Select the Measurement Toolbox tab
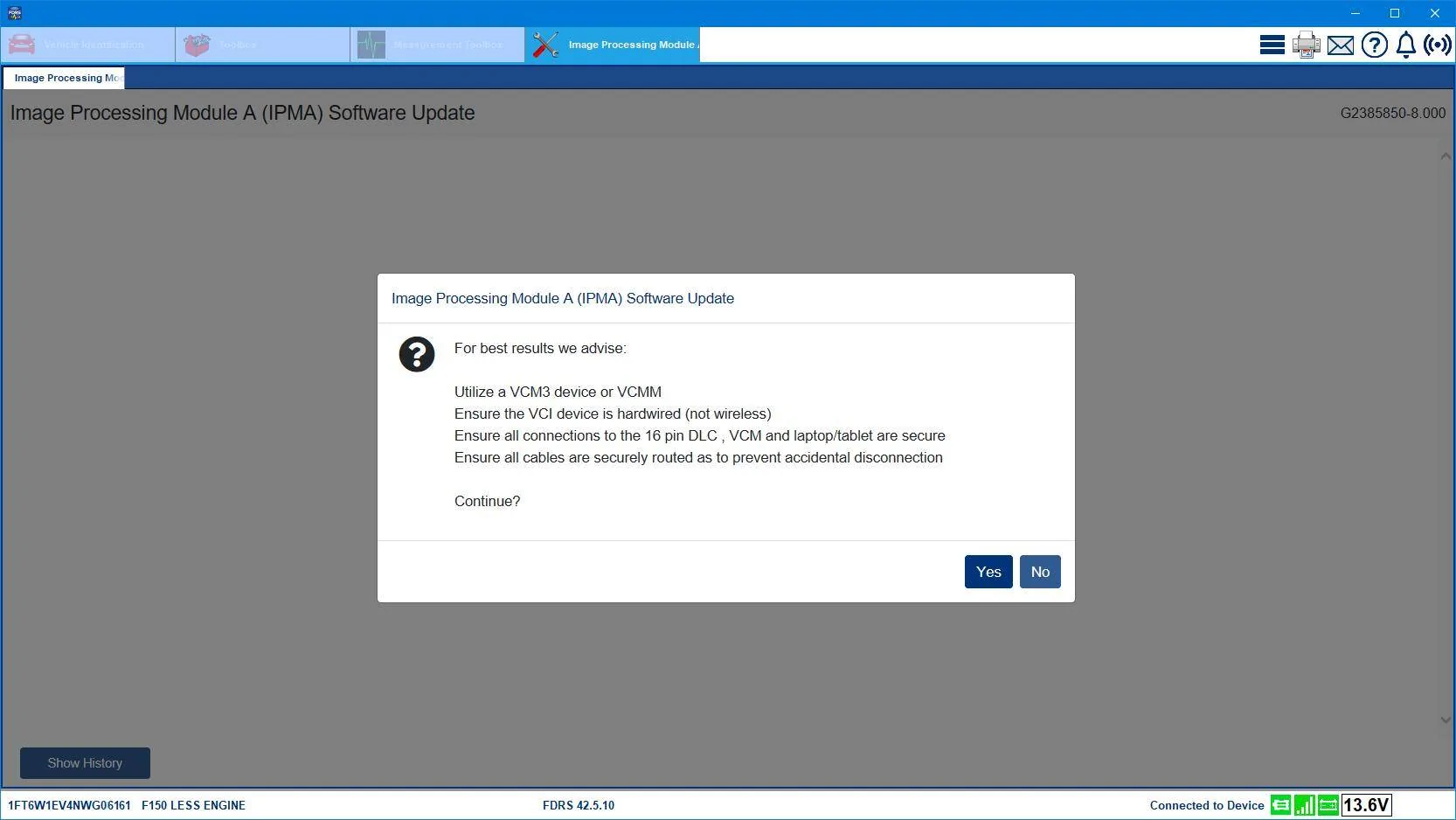Viewport: 1456px width, 820px height. coord(437,45)
